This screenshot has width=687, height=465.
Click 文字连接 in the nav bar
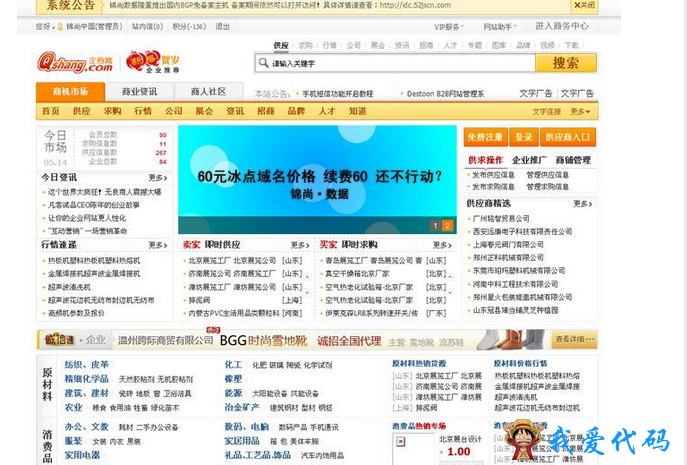547,112
